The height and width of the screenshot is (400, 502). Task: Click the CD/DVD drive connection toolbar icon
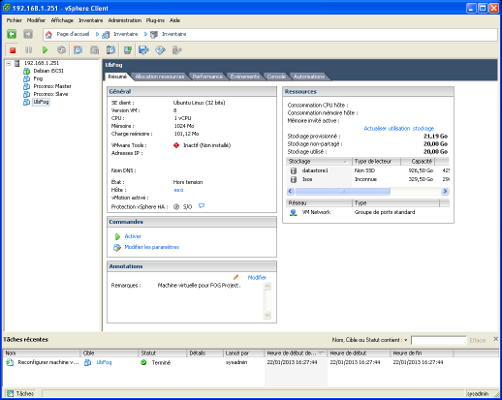[160, 50]
